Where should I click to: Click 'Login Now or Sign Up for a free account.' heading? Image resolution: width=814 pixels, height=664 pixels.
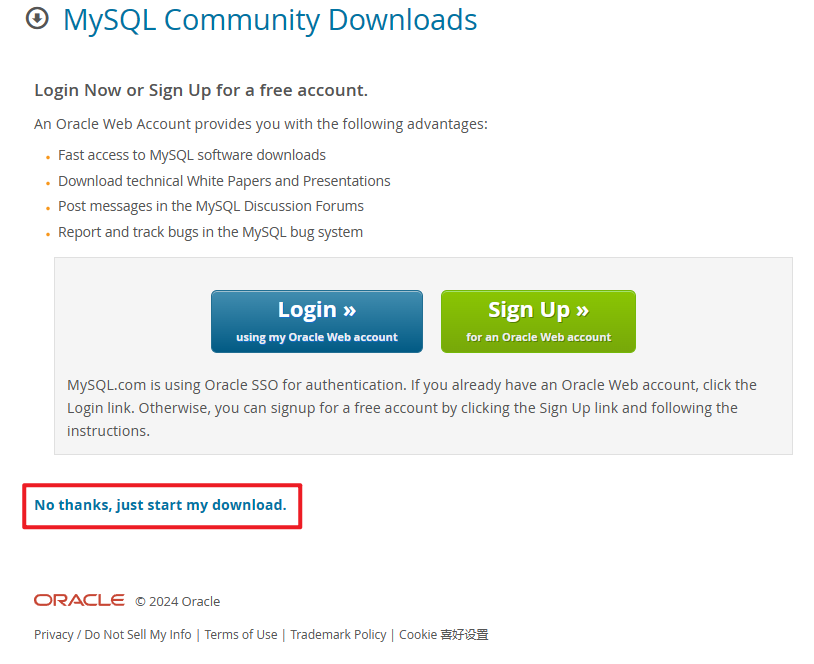[x=201, y=90]
